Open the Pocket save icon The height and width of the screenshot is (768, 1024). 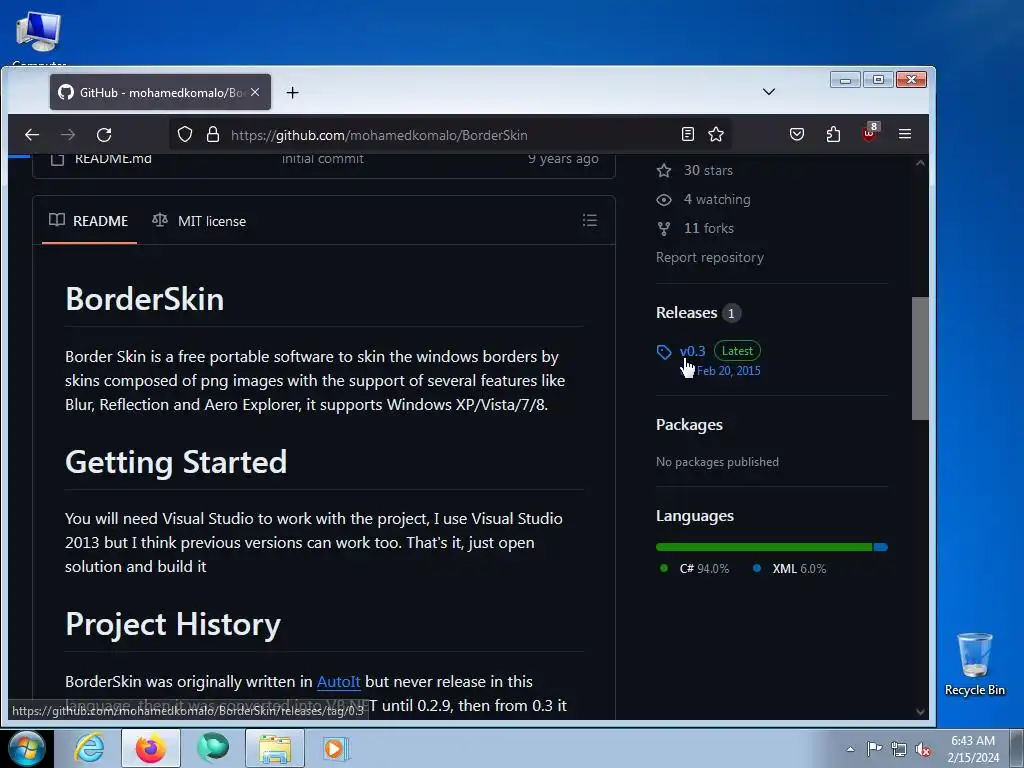797,135
